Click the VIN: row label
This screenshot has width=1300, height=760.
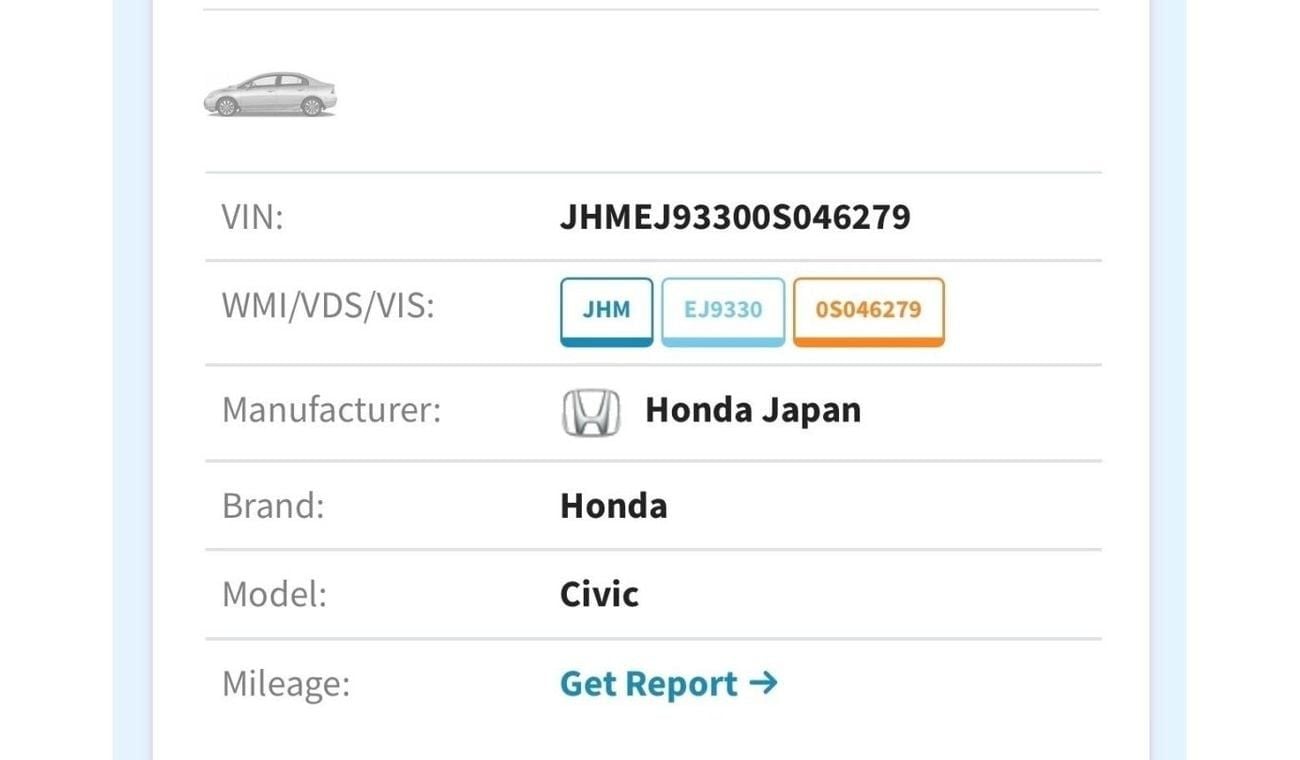coord(253,217)
